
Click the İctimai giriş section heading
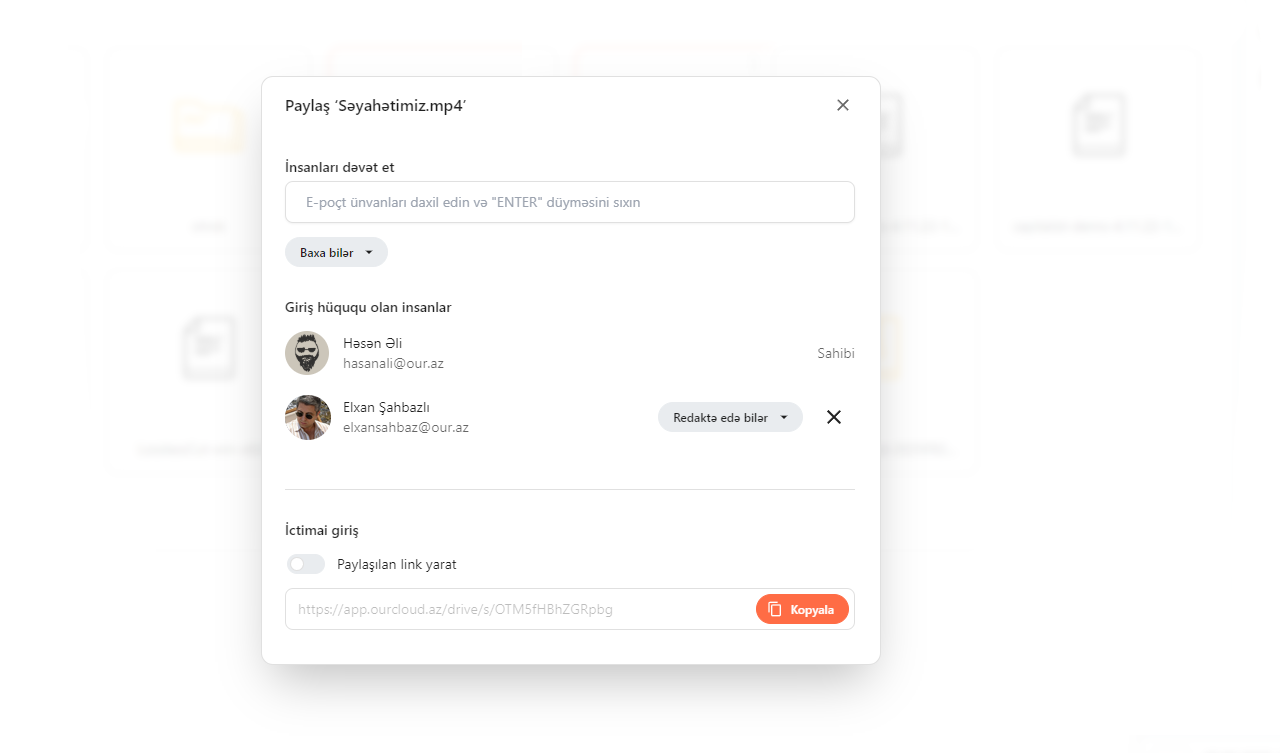pyautogui.click(x=322, y=530)
